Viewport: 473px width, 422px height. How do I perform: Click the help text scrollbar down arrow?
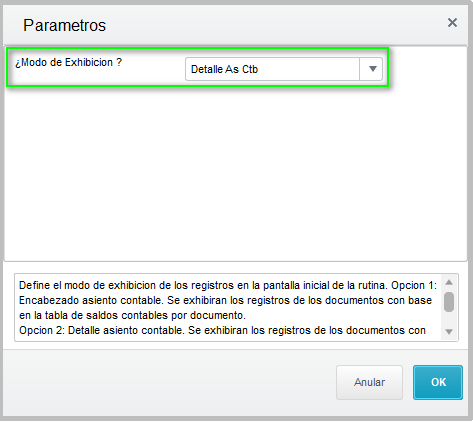(449, 332)
